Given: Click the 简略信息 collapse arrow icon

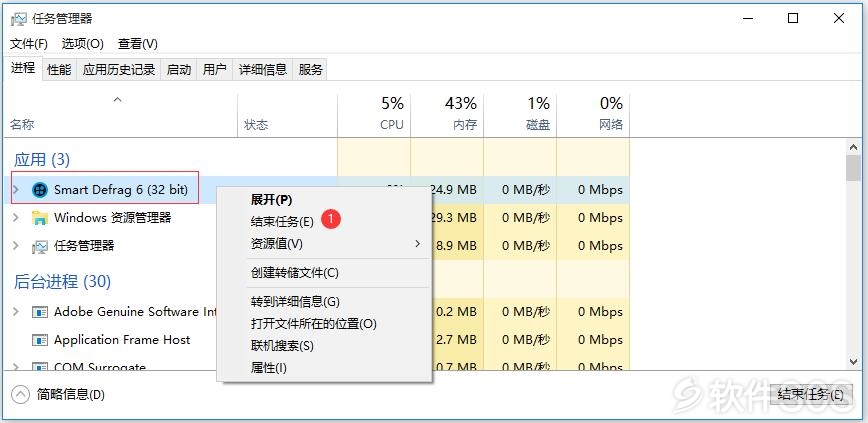Looking at the screenshot, I should pyautogui.click(x=20, y=394).
